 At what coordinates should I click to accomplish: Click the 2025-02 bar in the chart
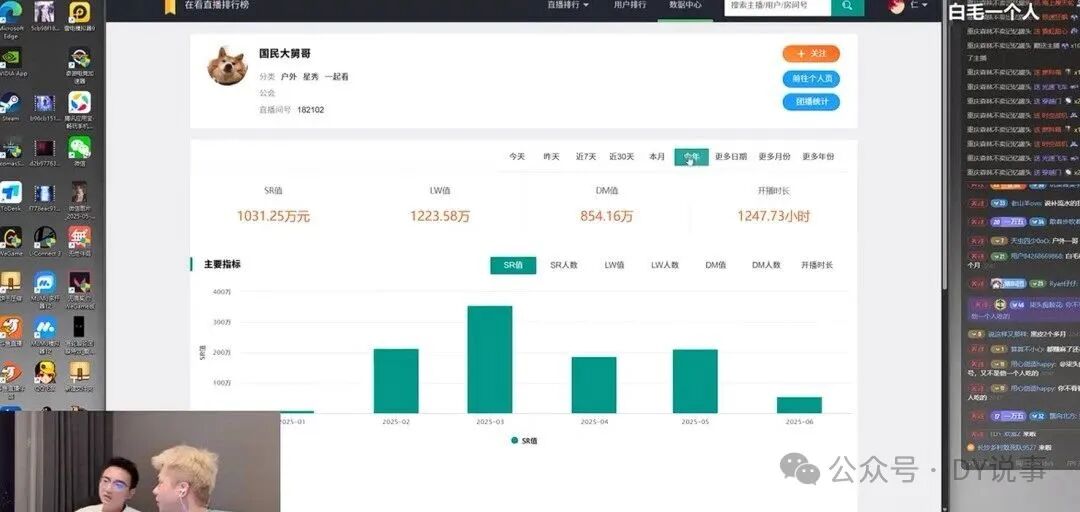(396, 381)
